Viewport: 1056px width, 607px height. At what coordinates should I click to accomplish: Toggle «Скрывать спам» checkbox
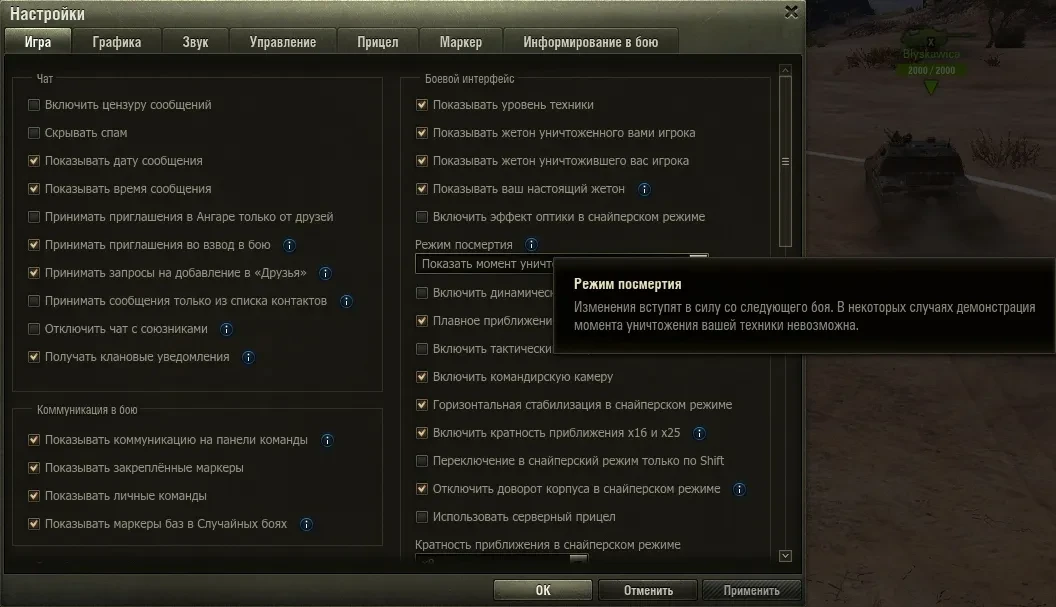pyautogui.click(x=34, y=133)
